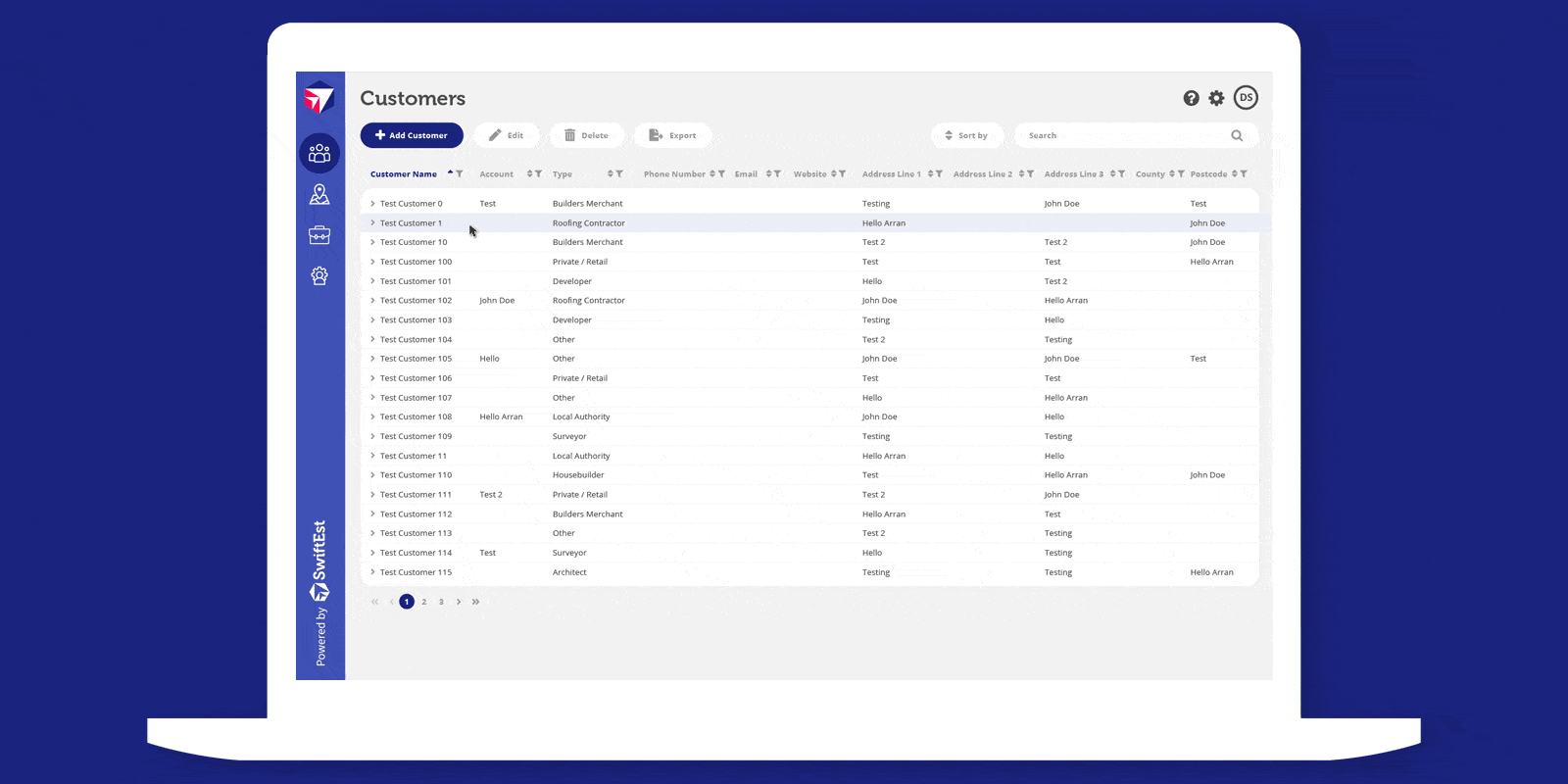Go to page 3
The image size is (1568, 784).
point(441,602)
